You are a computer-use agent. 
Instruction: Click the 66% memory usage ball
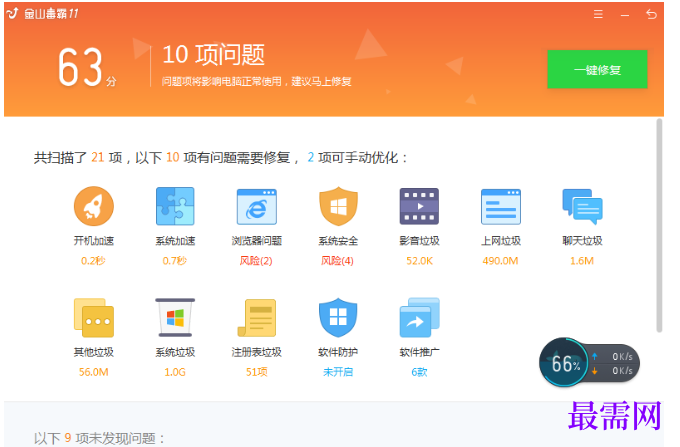pyautogui.click(x=565, y=363)
